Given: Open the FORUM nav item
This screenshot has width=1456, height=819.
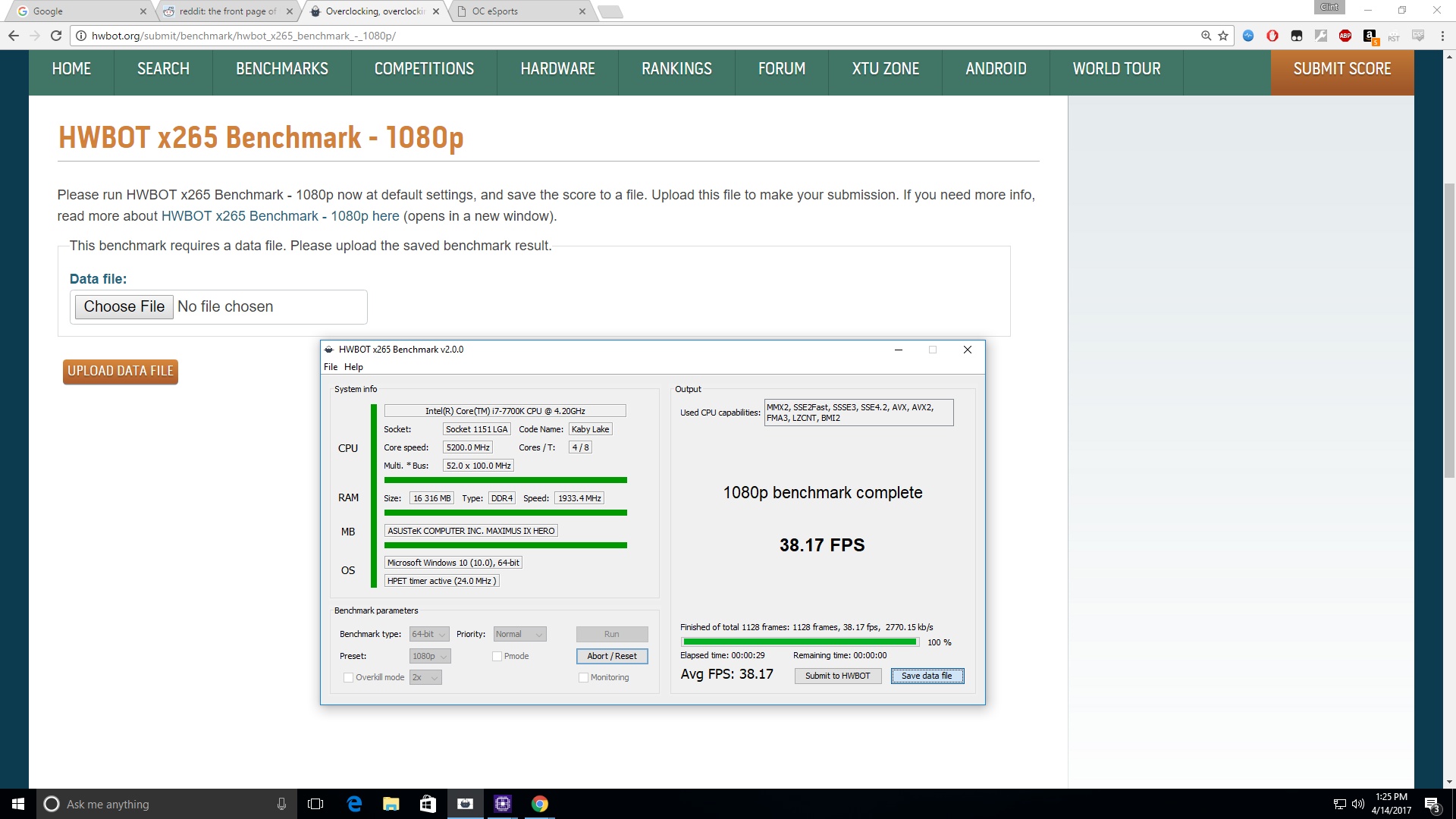Looking at the screenshot, I should tap(782, 69).
